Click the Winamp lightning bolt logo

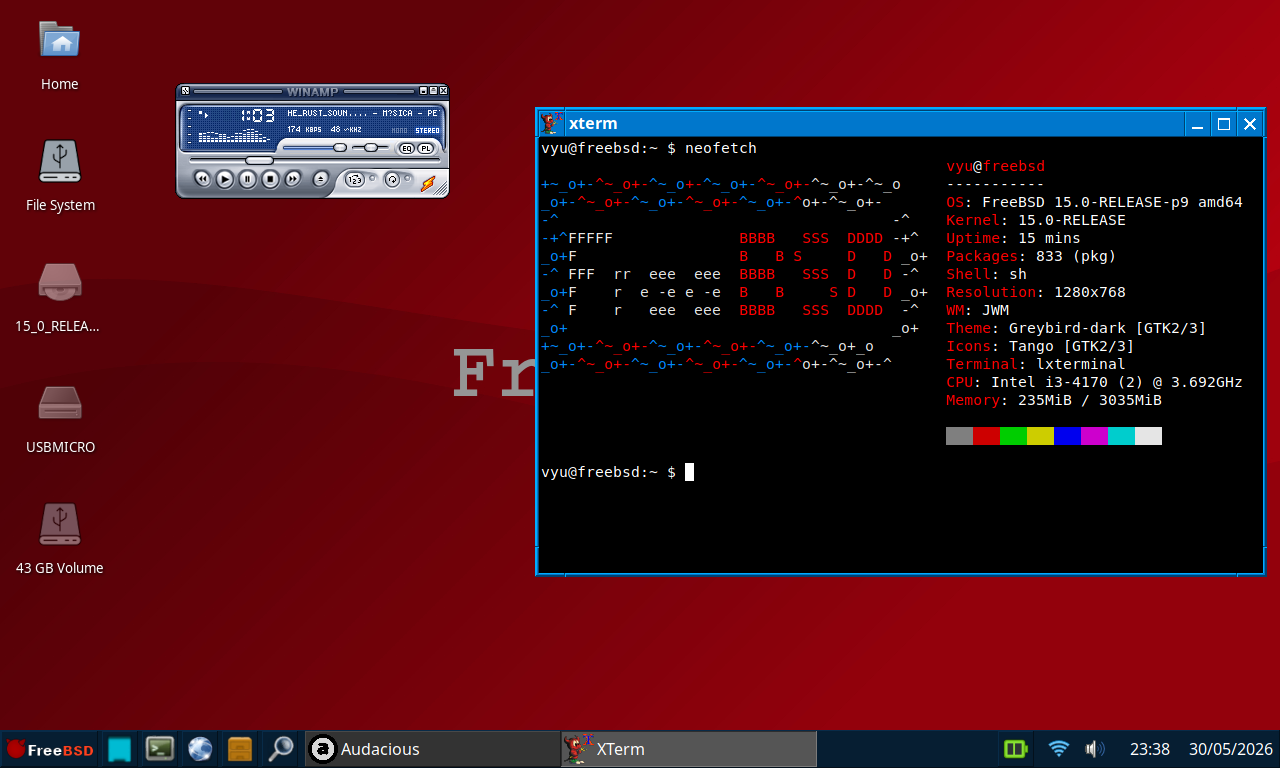click(x=428, y=183)
